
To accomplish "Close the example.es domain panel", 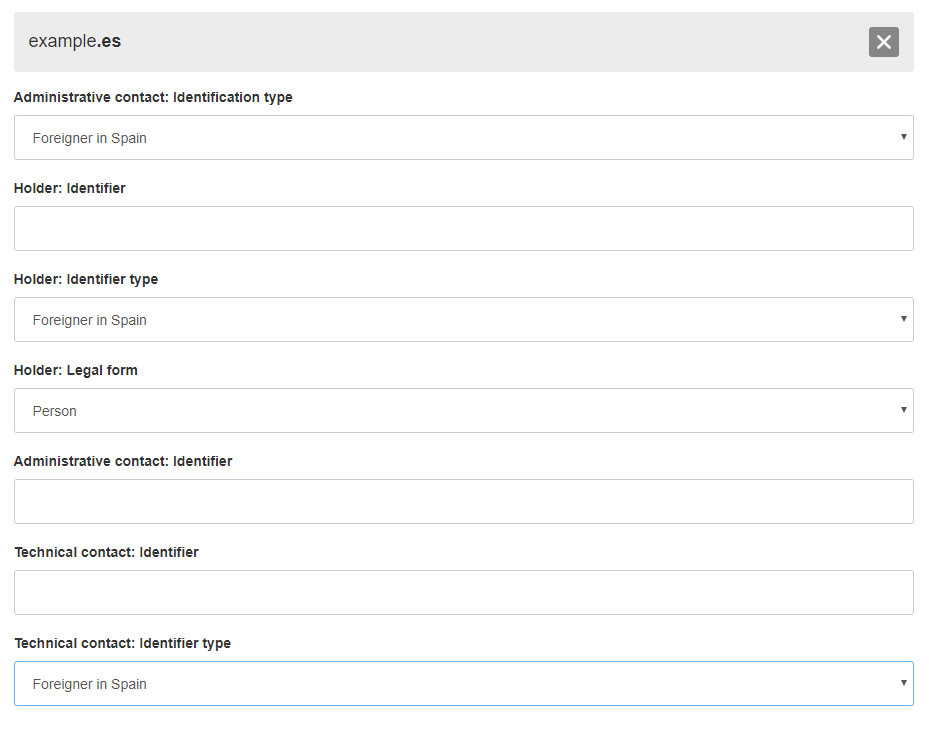I will pos(883,42).
